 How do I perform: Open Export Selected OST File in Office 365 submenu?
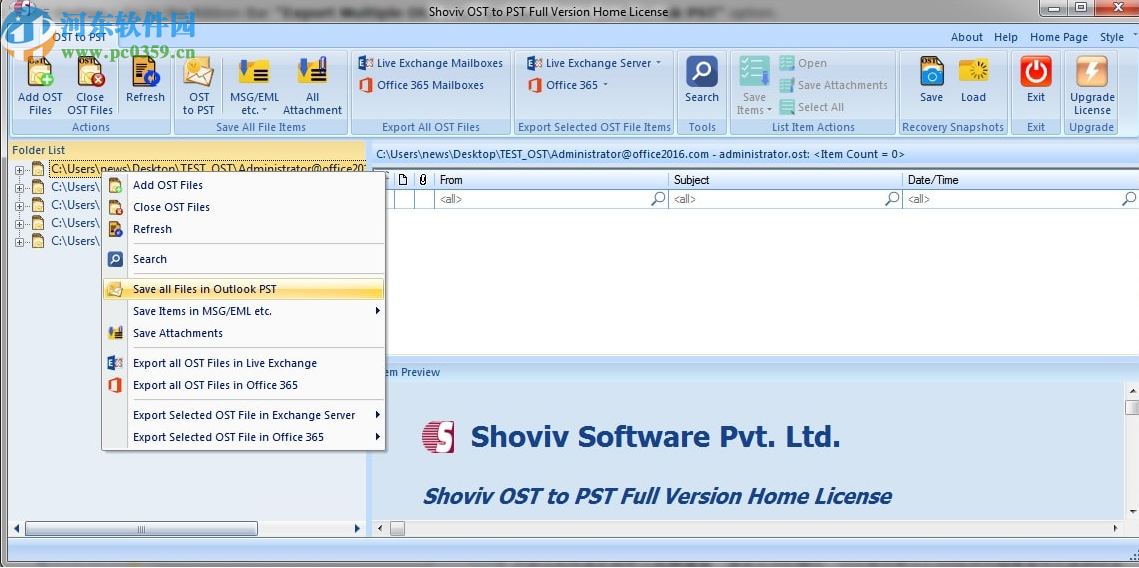[x=243, y=437]
